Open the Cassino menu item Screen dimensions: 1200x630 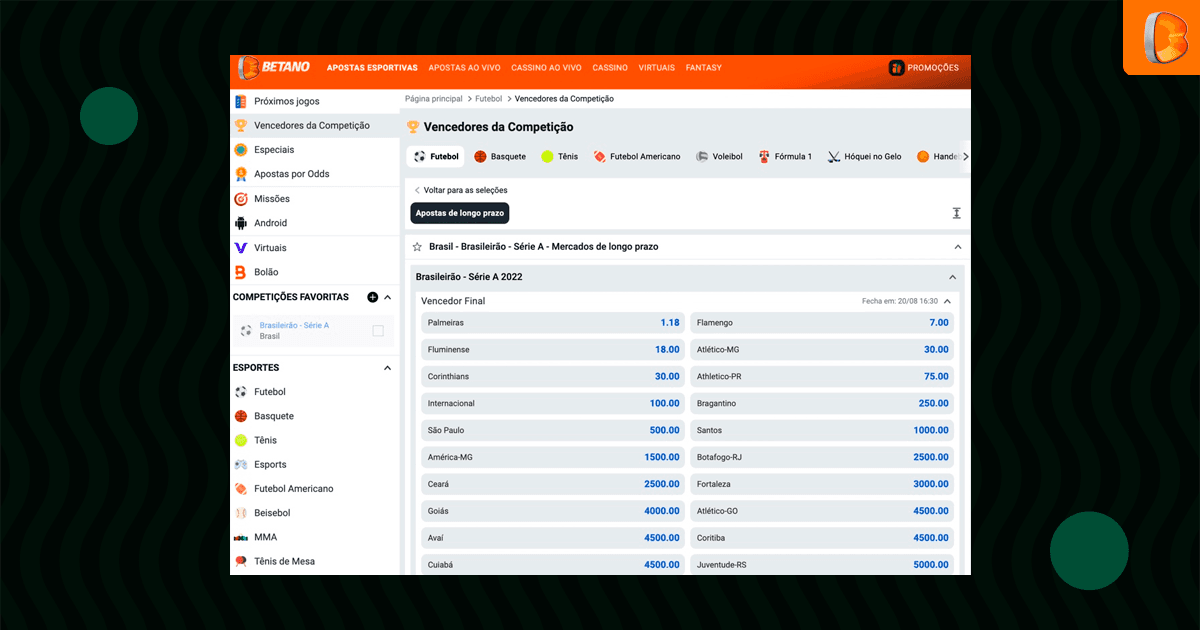click(x=610, y=68)
